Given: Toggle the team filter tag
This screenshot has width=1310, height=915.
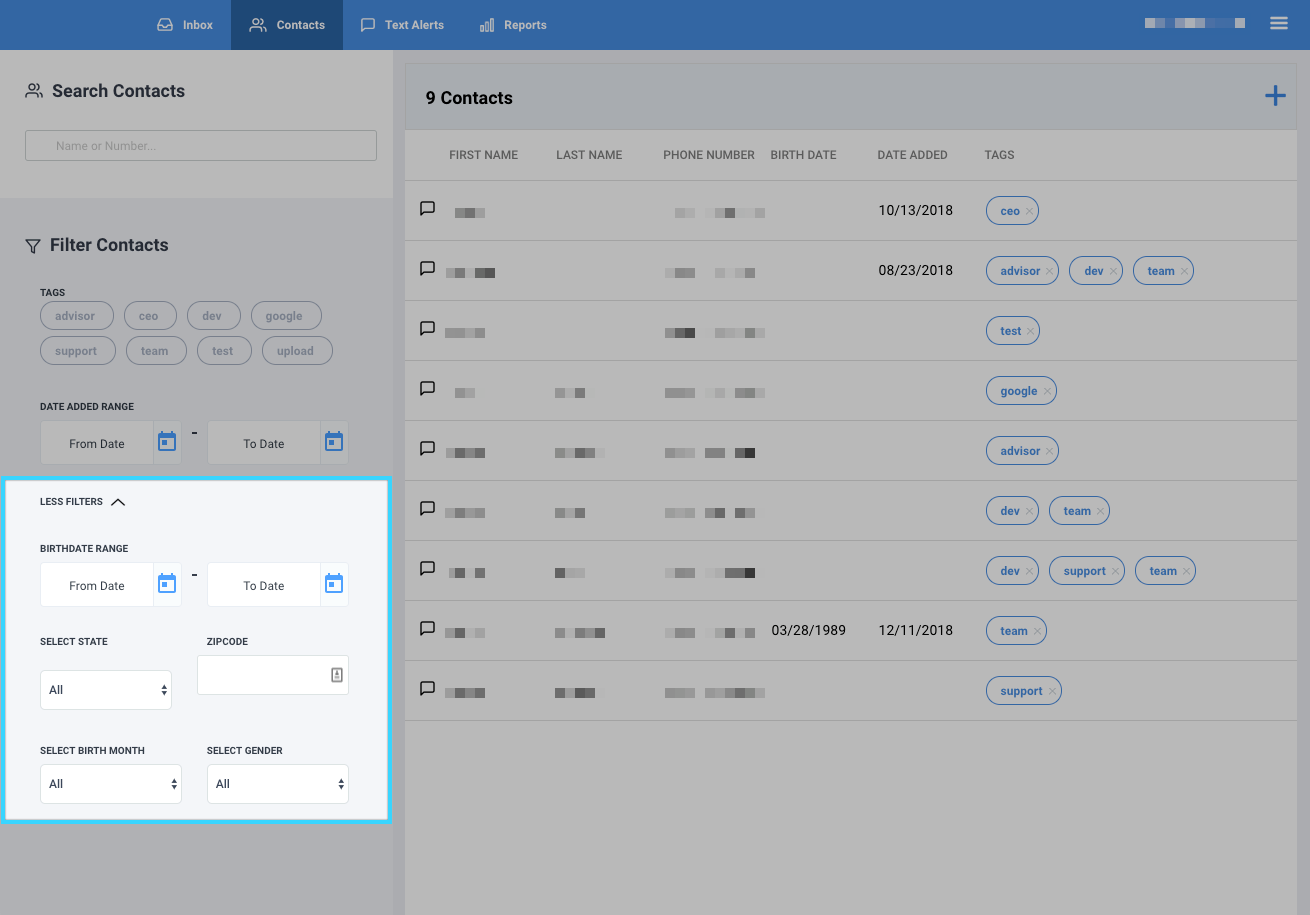Looking at the screenshot, I should (155, 351).
